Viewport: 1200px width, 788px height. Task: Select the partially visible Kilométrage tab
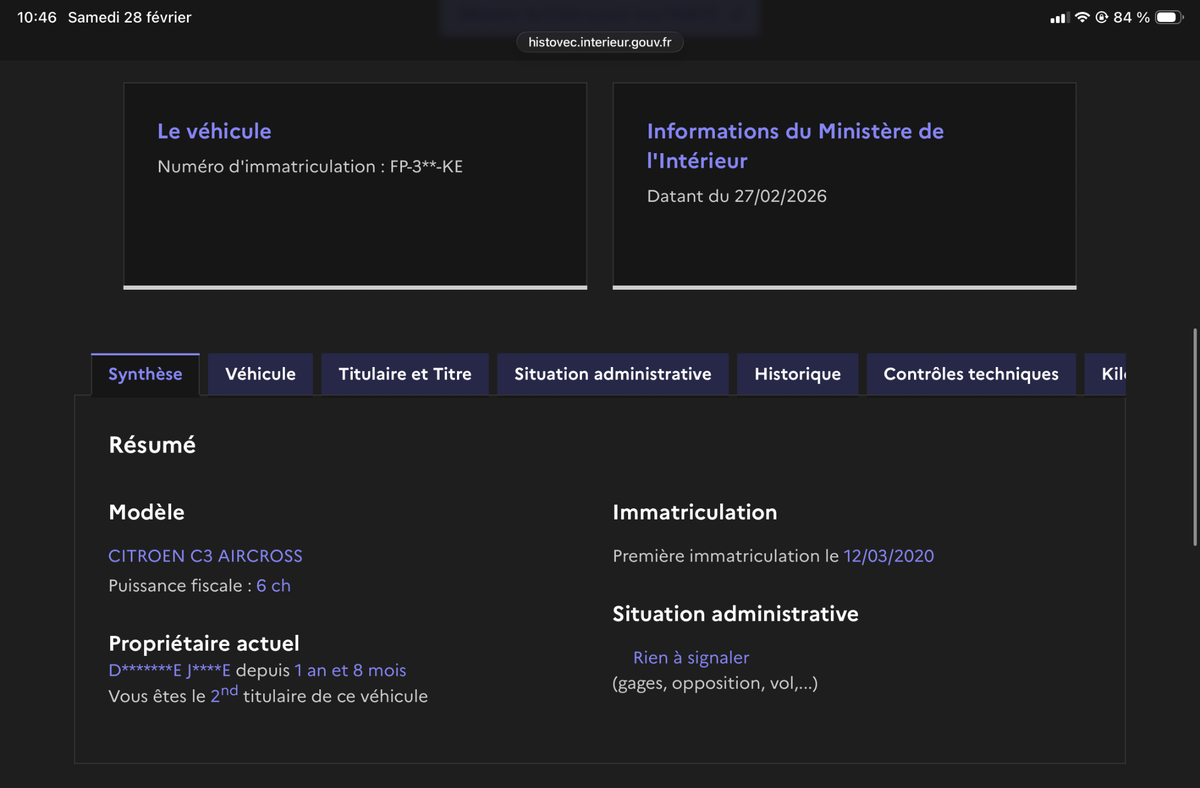(x=1110, y=373)
